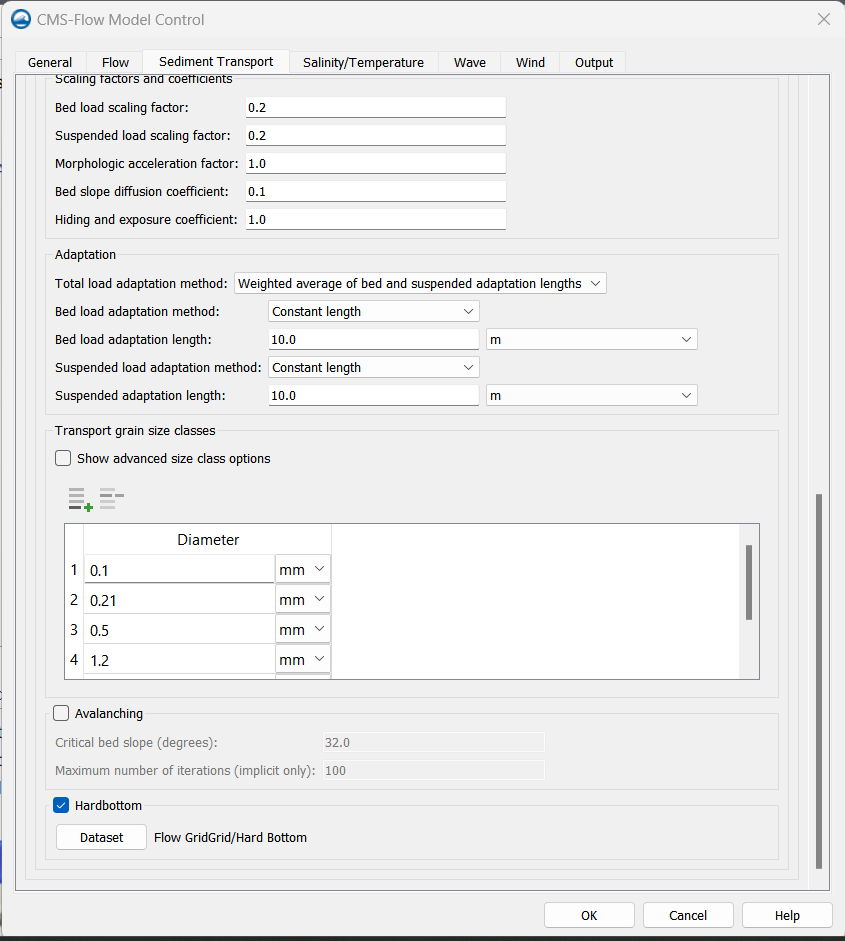The height and width of the screenshot is (941, 845).
Task: Change Bed load adaptation length units
Action: 592,340
